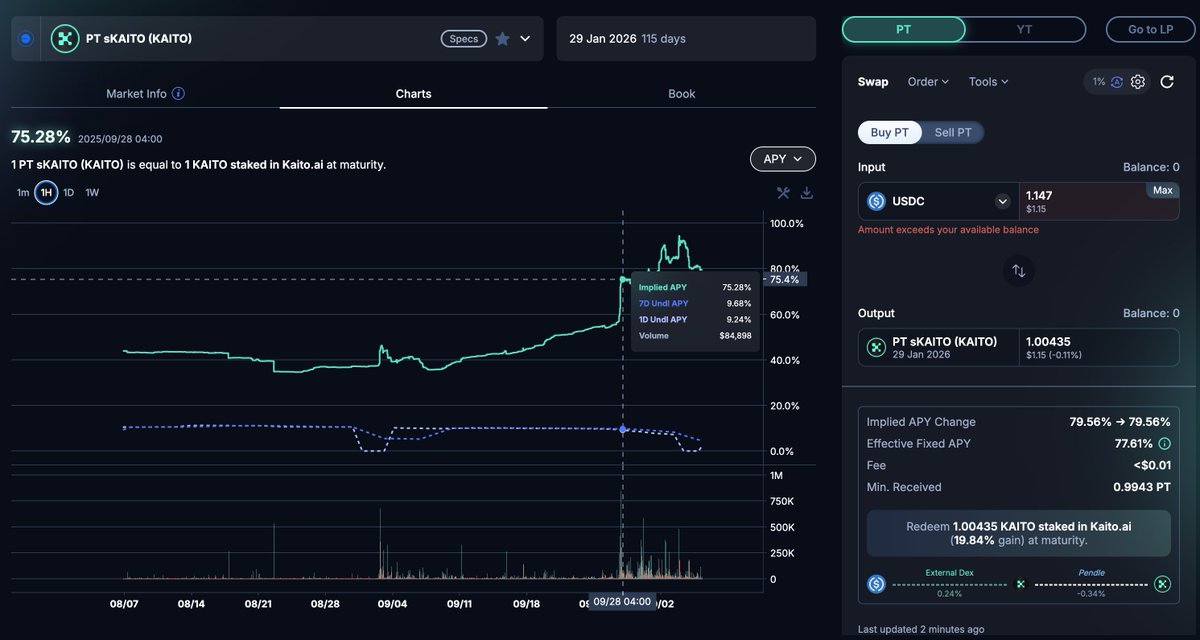Click the Market Info information icon
This screenshot has height=640, width=1200.
(178, 94)
